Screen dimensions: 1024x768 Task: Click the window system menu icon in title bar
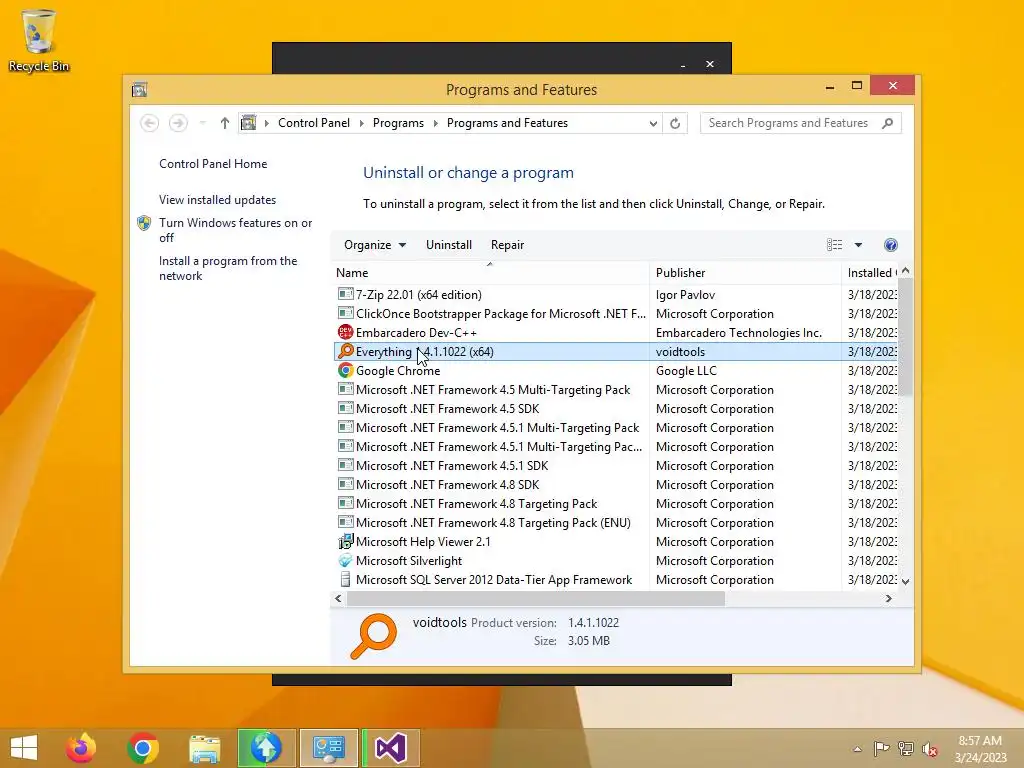(139, 89)
